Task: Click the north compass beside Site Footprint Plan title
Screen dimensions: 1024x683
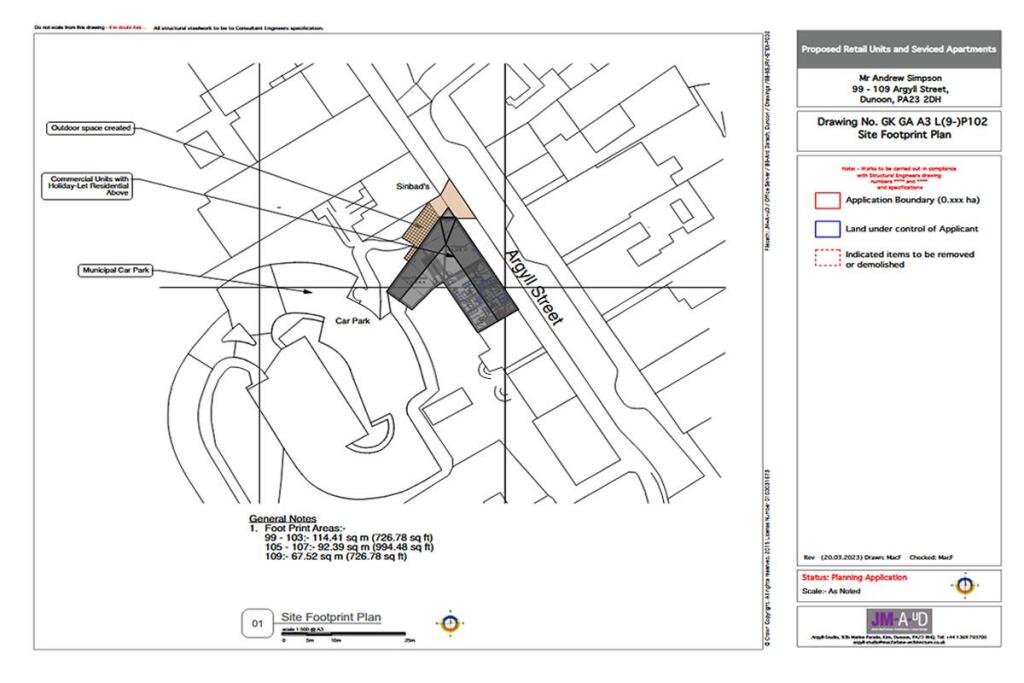Action: [451, 623]
